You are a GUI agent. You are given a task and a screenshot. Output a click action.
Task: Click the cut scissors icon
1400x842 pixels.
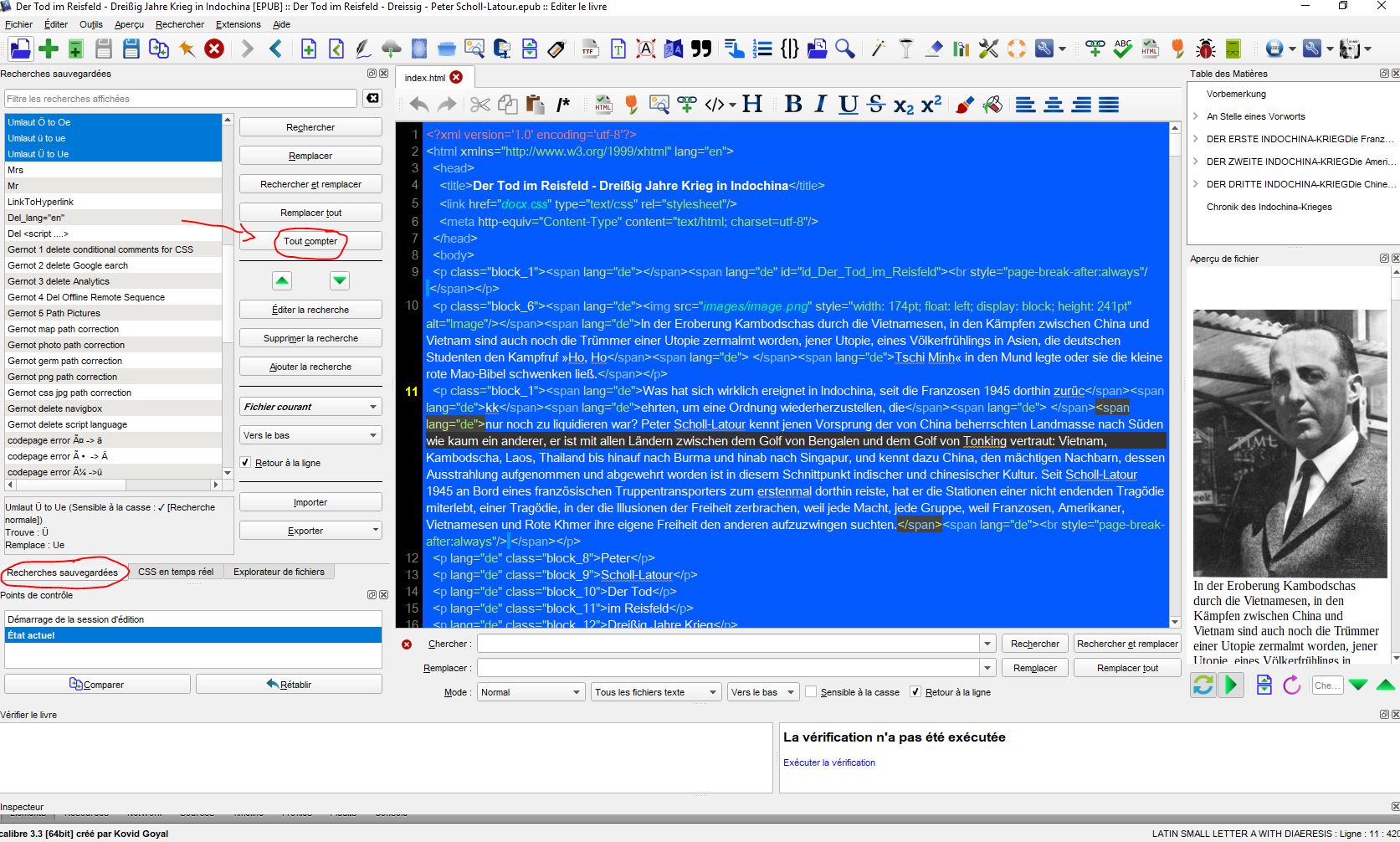(479, 105)
